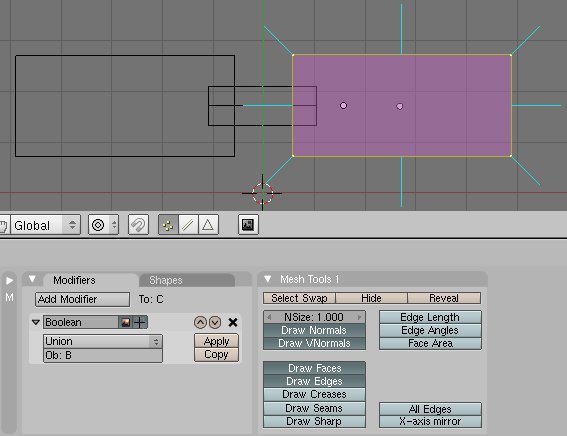This screenshot has height=436, width=567.
Task: Decrease NSize with left arrow
Action: [x=269, y=317]
